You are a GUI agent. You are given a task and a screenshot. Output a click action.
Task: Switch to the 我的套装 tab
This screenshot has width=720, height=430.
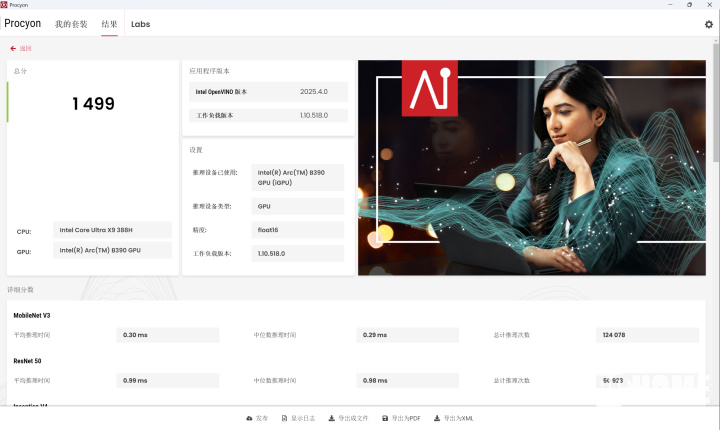(71, 24)
